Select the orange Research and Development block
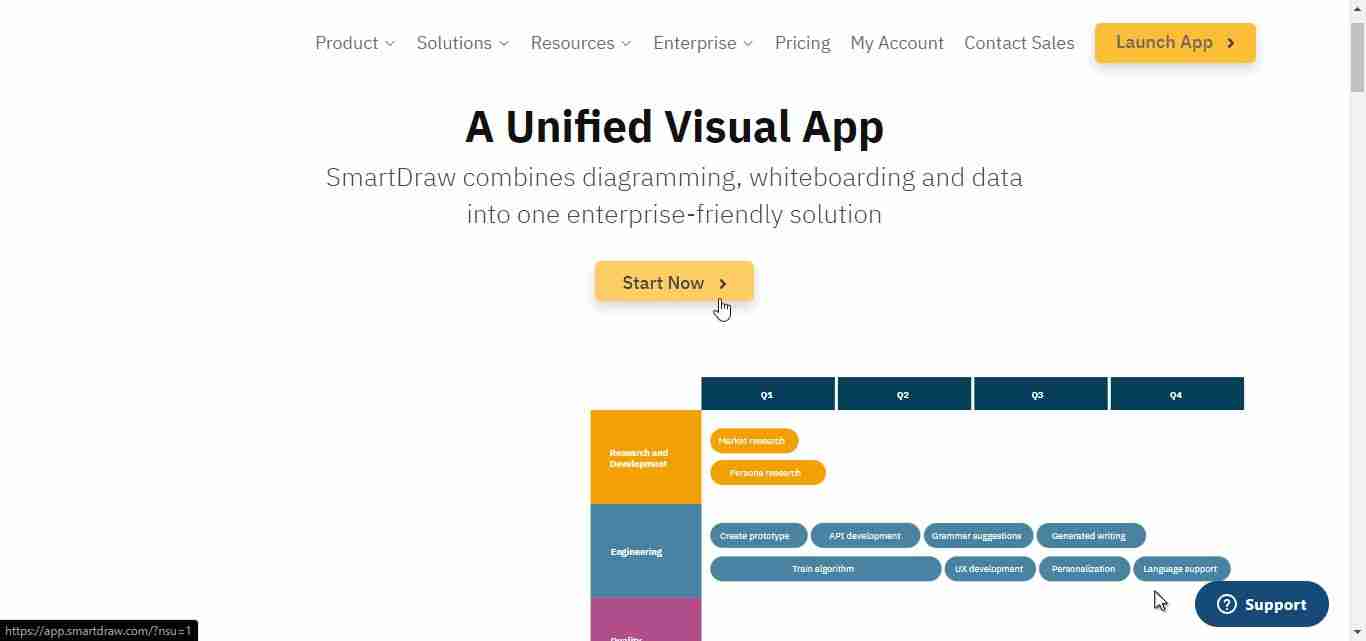Image resolution: width=1366 pixels, height=641 pixels. tap(645, 457)
